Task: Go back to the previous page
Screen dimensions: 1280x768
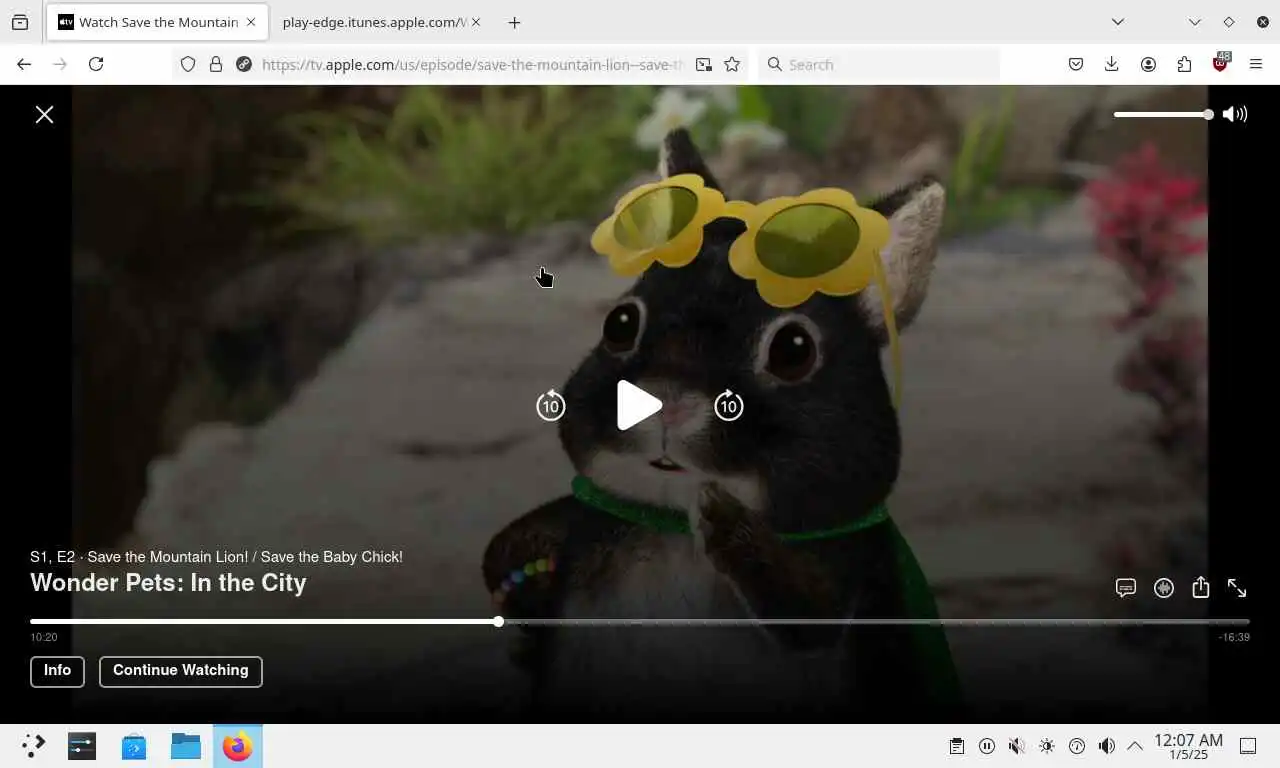Action: (x=24, y=64)
